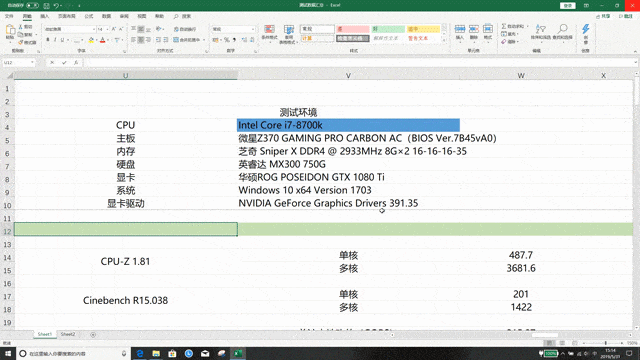Toggle Italic formatting button
640x360 pixels.
(x=55, y=40)
